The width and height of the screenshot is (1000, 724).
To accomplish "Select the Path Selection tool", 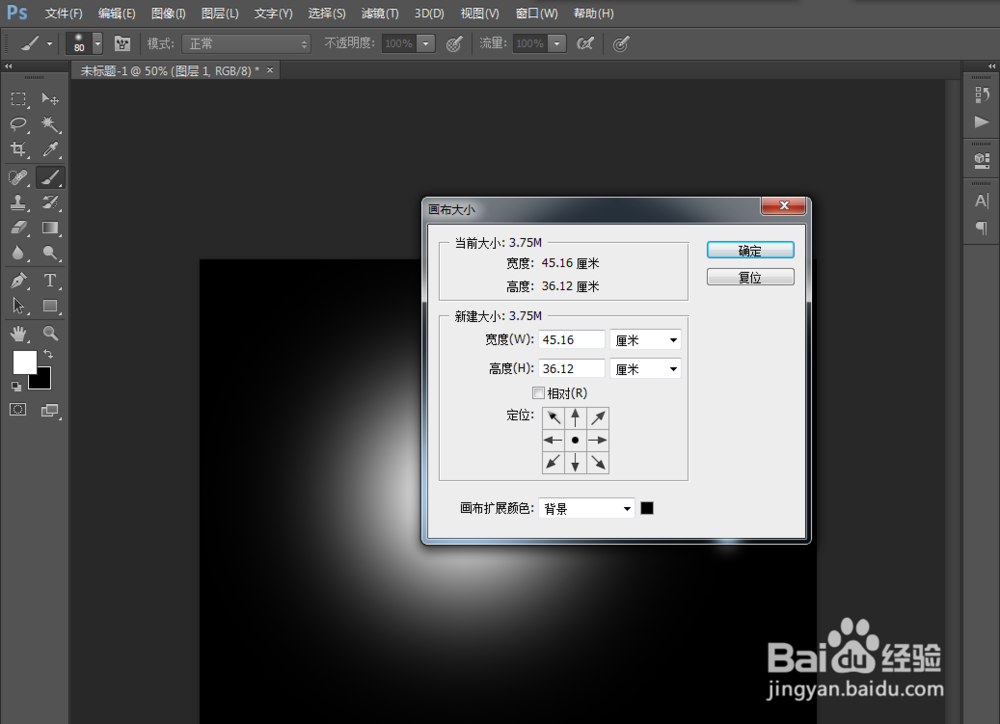I will tap(18, 306).
